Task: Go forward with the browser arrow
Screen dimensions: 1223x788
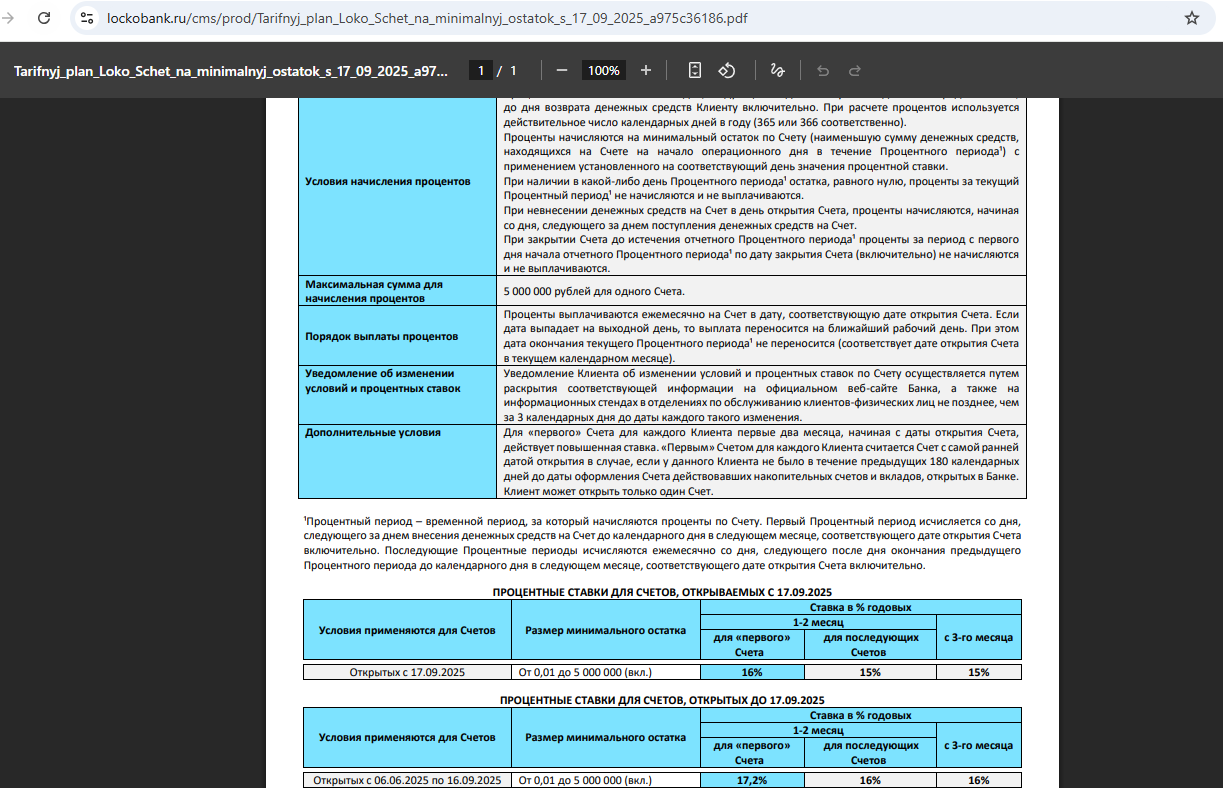Action: coord(9,18)
